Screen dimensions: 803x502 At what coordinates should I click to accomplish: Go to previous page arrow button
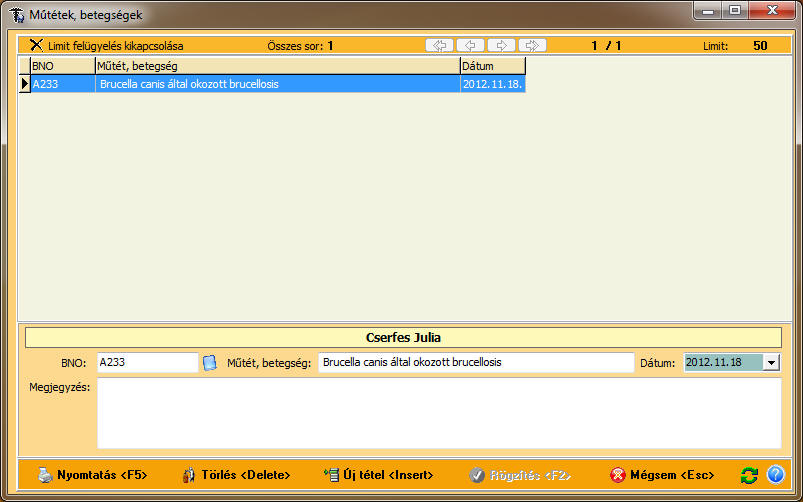tap(470, 46)
